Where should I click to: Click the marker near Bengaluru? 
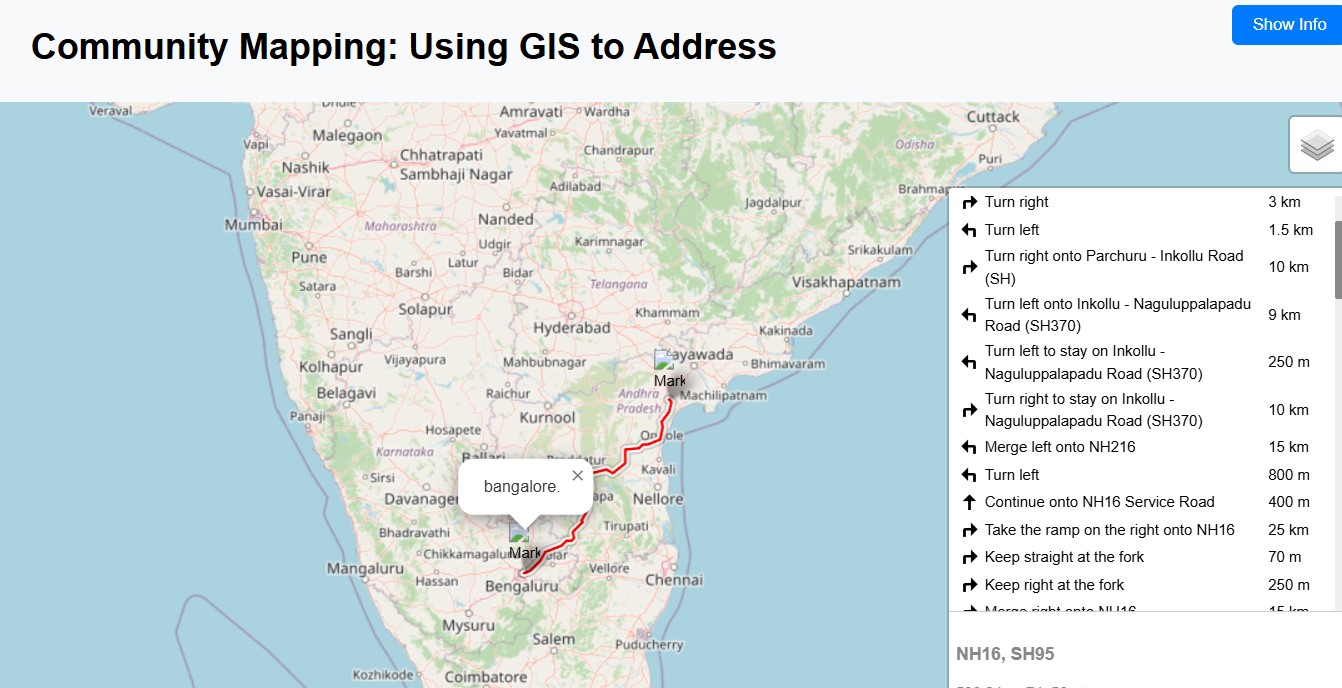coord(523,542)
